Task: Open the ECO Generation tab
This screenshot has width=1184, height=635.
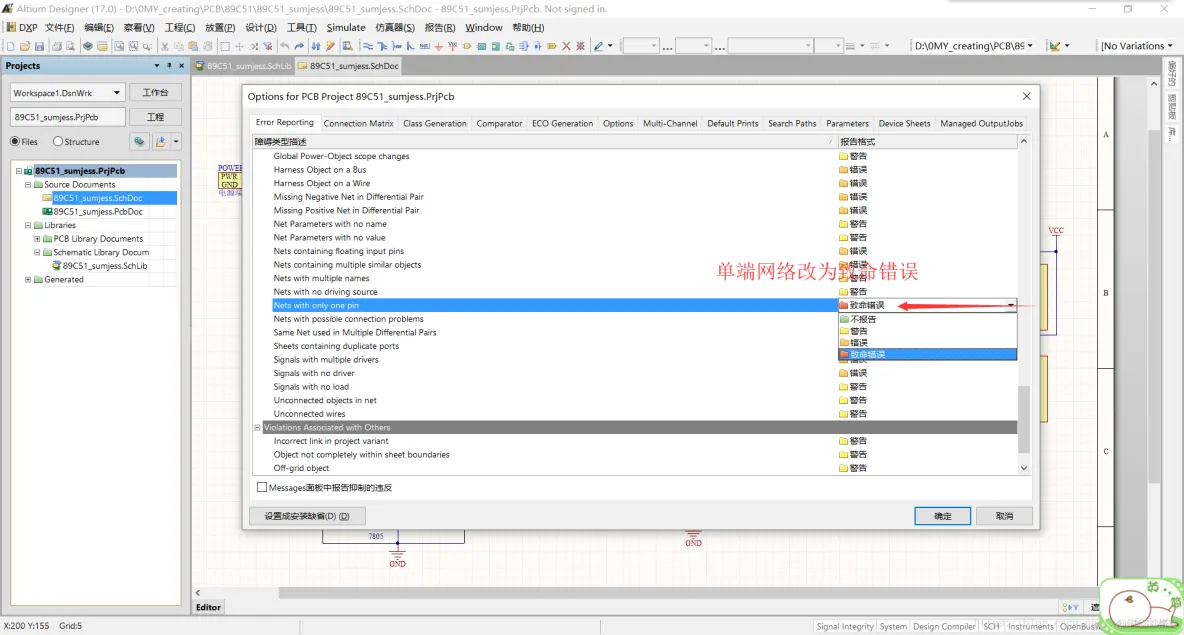Action: [x=563, y=123]
